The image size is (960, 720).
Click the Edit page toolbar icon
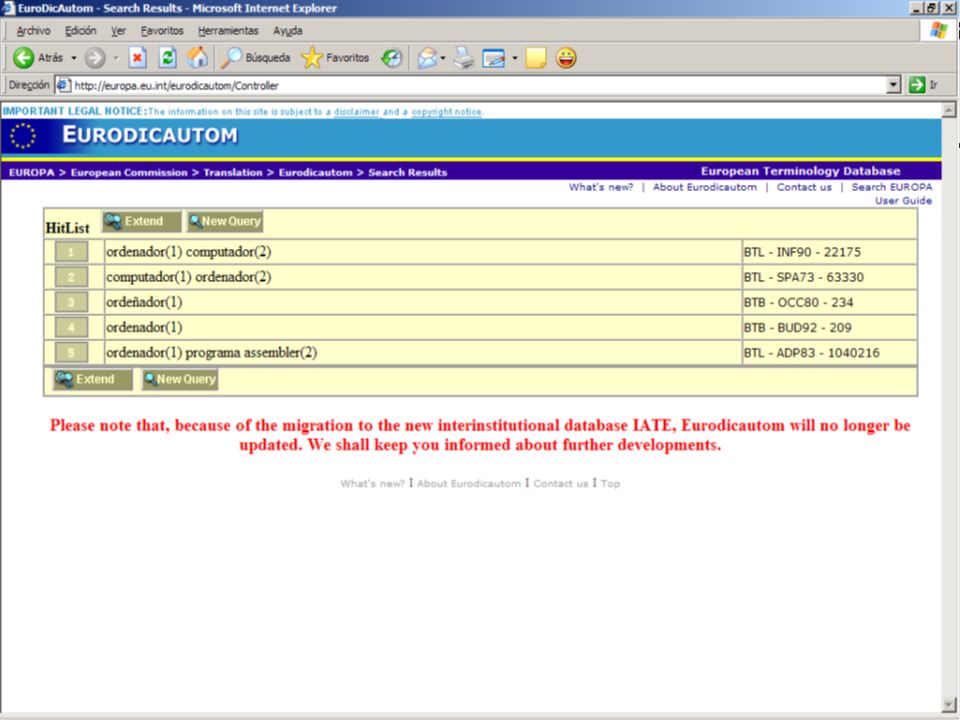point(493,58)
